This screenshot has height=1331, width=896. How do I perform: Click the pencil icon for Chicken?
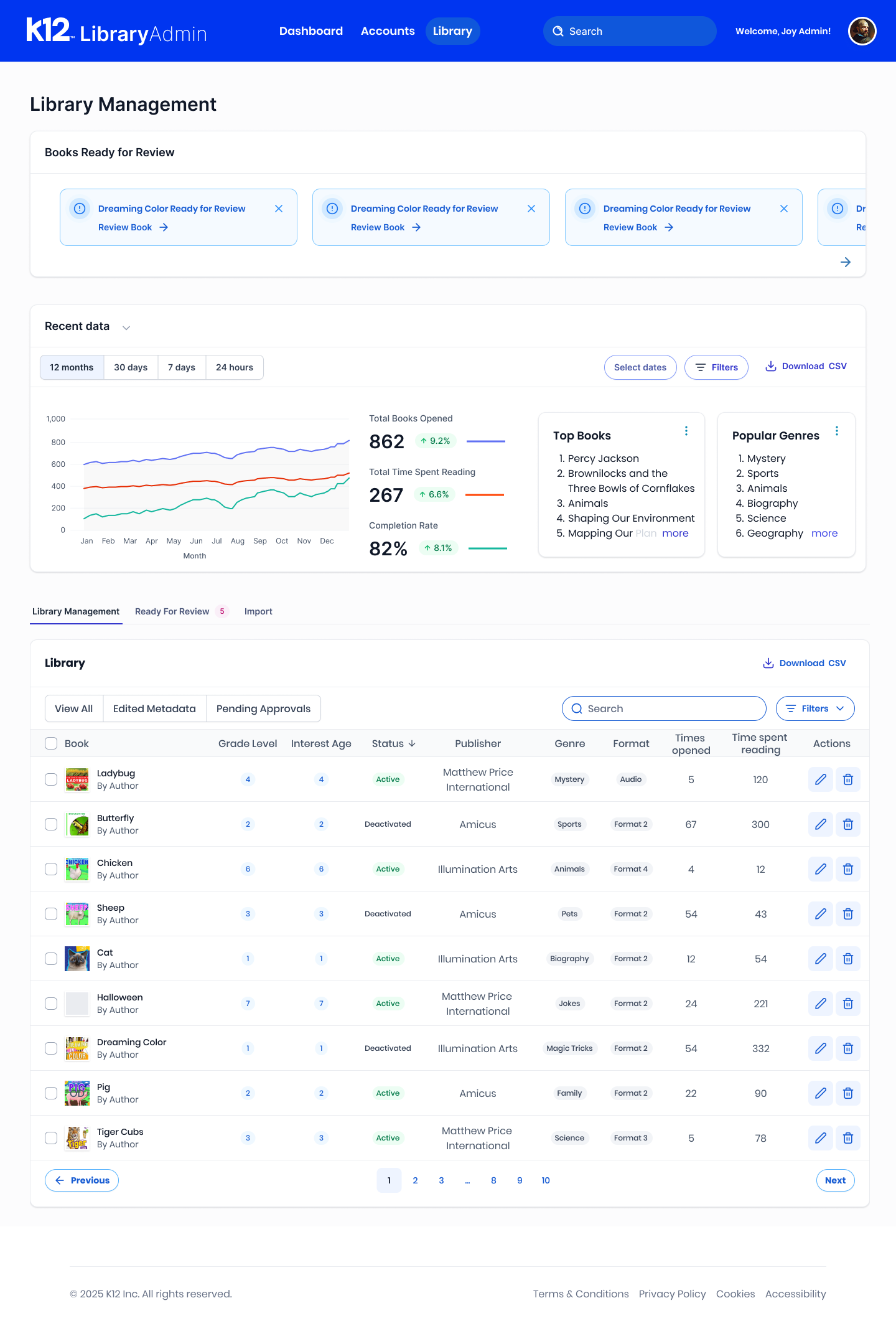821,869
